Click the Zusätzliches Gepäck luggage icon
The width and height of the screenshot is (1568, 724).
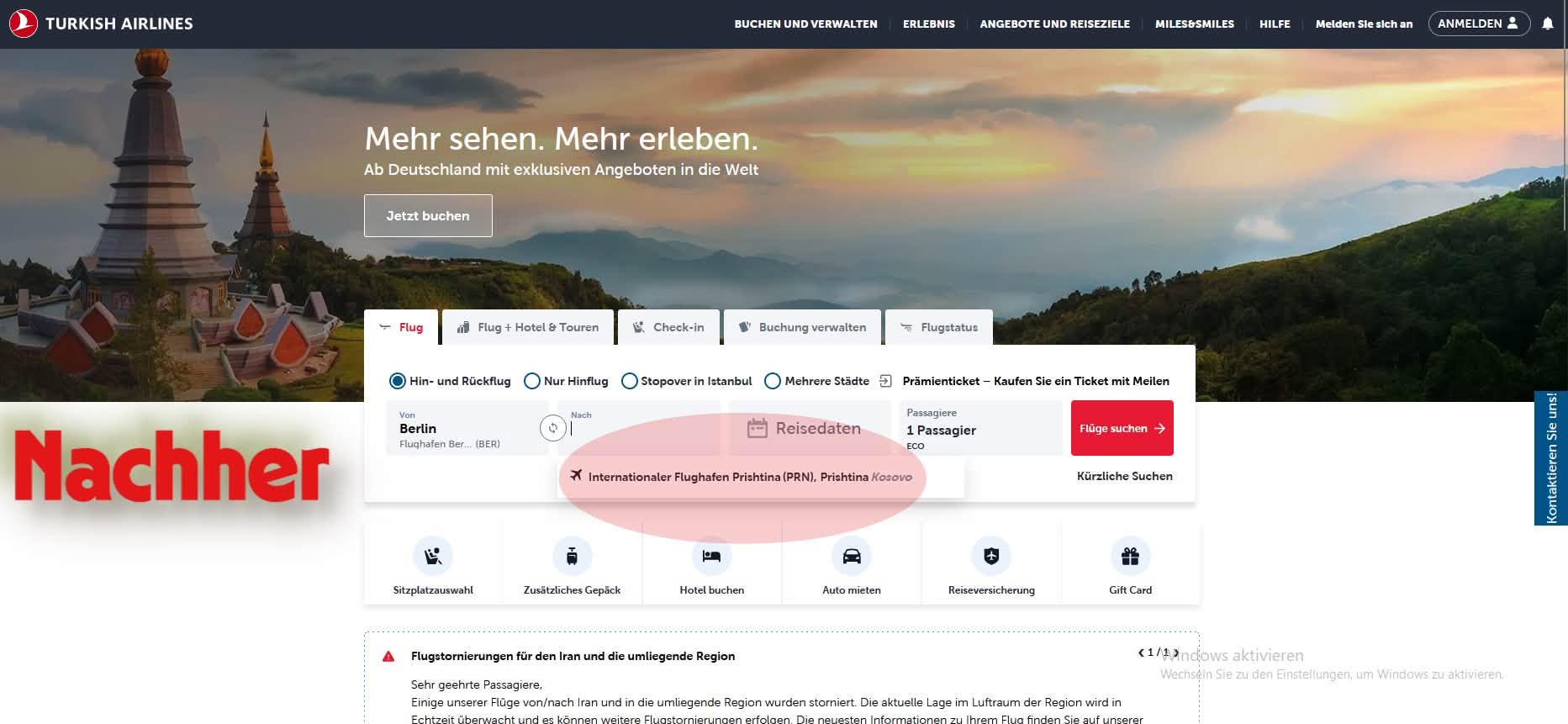pyautogui.click(x=572, y=556)
